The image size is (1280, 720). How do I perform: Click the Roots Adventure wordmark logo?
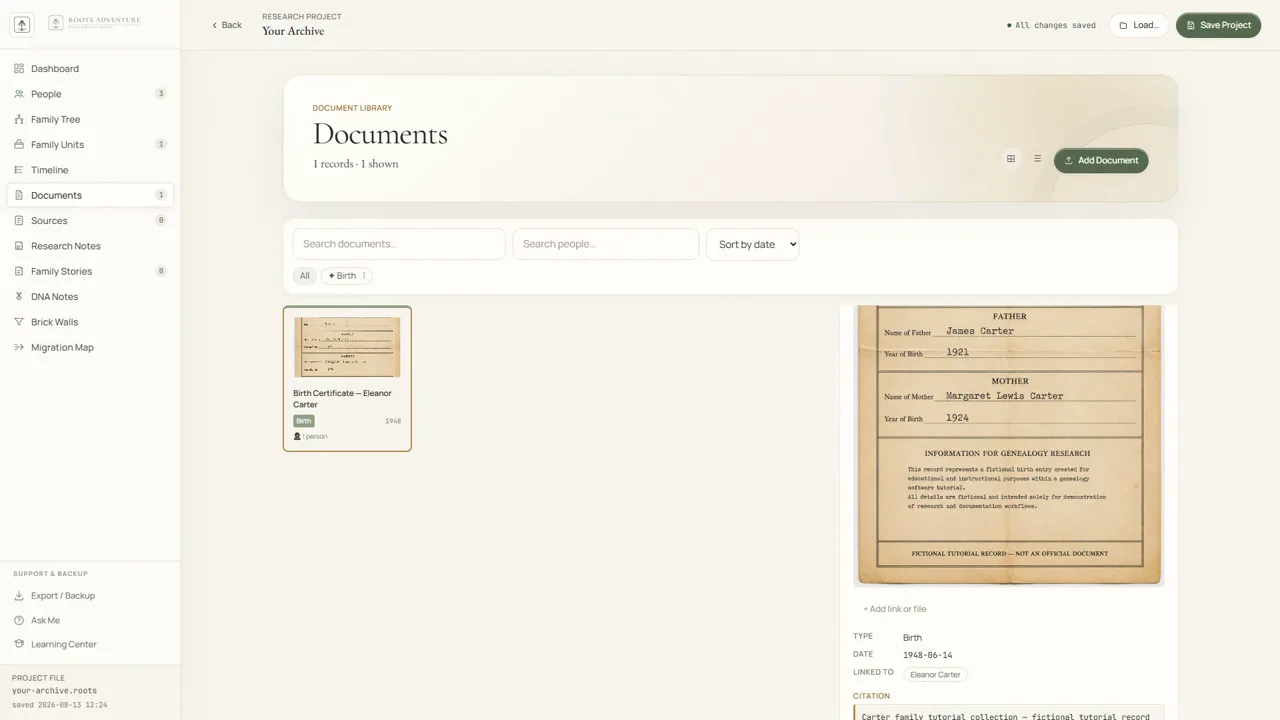pyautogui.click(x=95, y=23)
